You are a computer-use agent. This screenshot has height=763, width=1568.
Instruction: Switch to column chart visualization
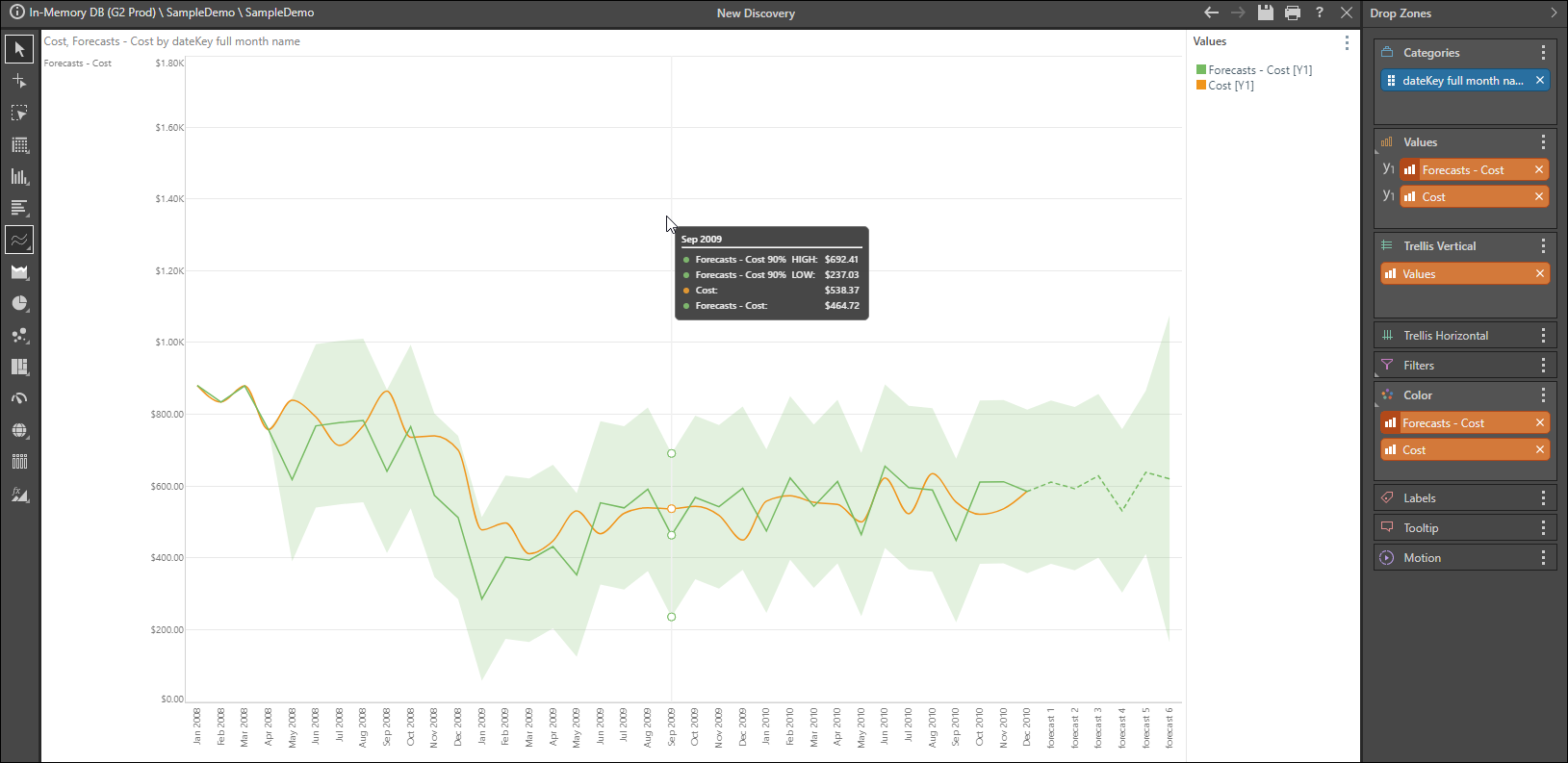pos(19,176)
